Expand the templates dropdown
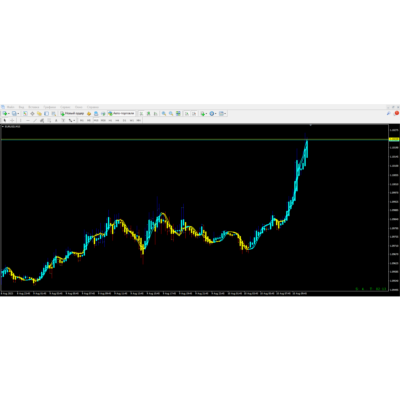Viewport: 400px width, 400px height. click(225, 114)
